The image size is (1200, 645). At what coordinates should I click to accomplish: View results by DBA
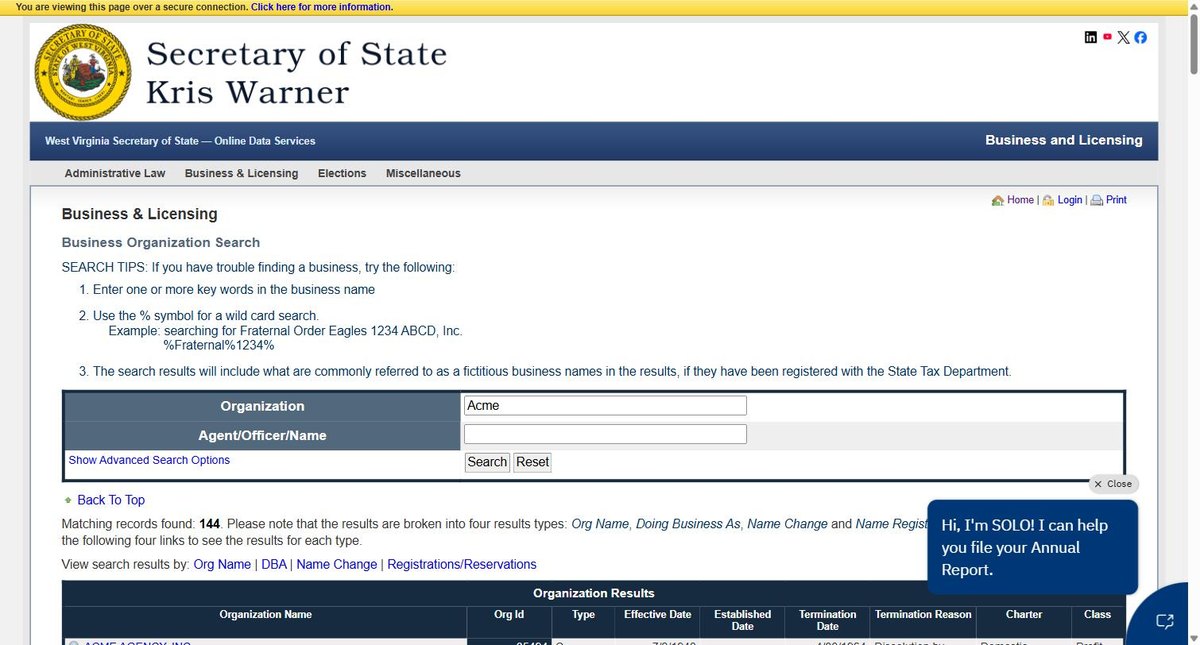[x=274, y=564]
